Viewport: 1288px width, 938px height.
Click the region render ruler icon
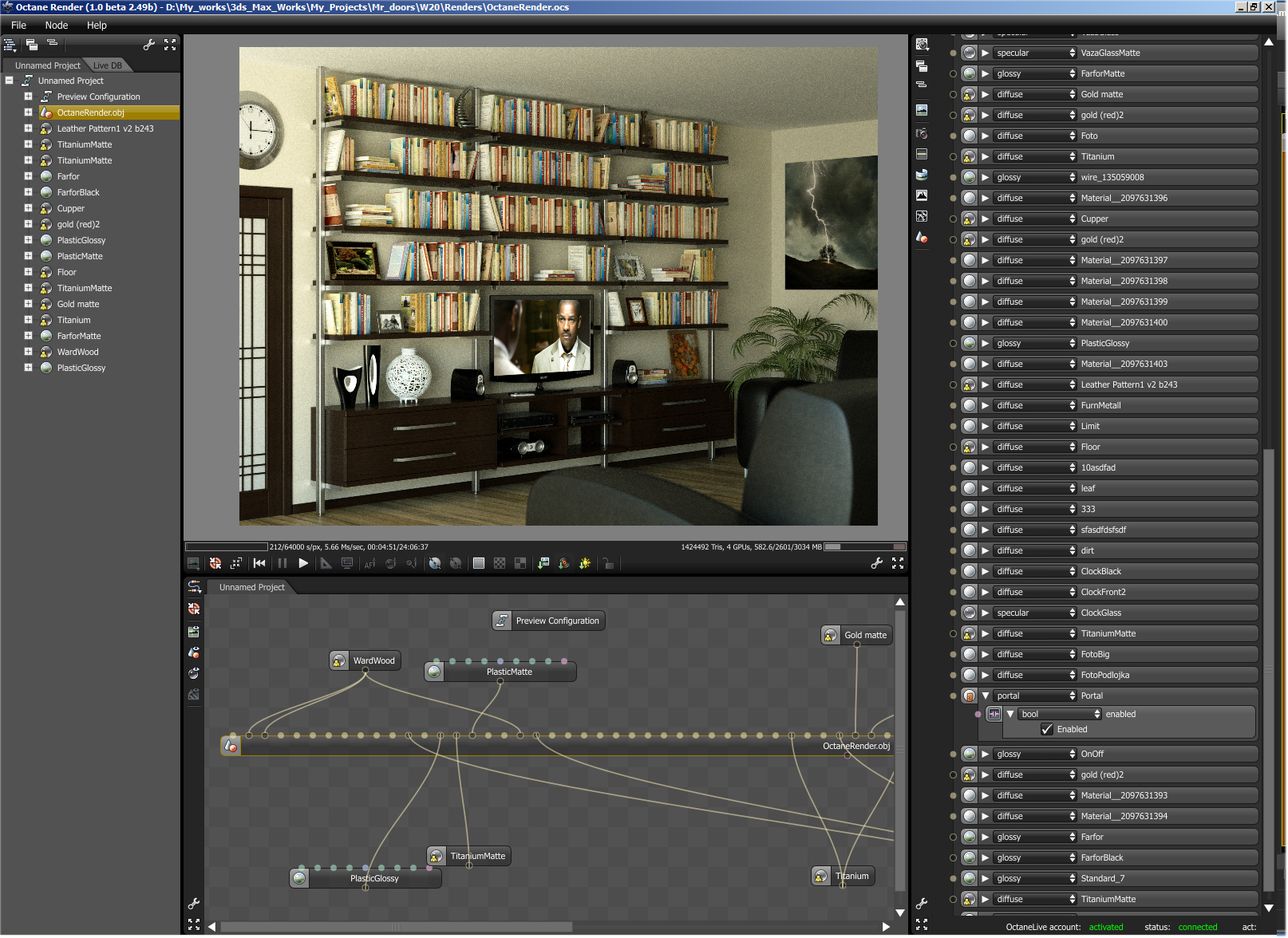point(326,563)
